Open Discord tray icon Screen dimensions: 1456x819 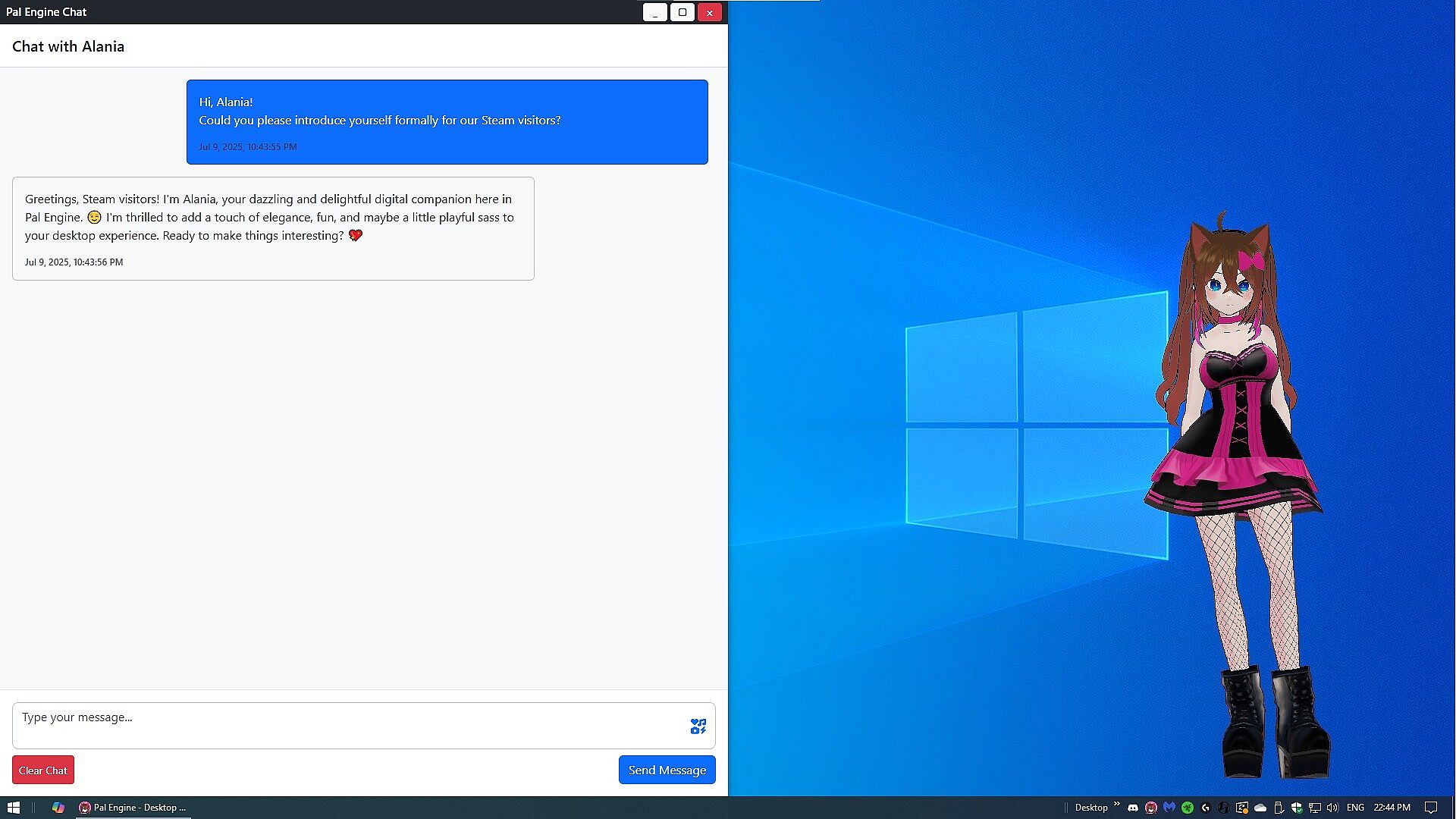(1133, 808)
